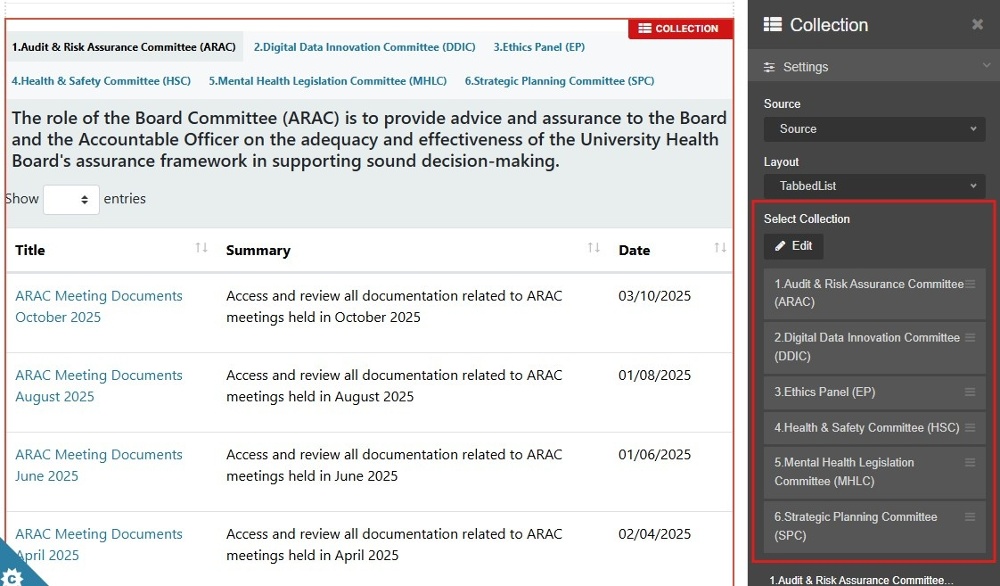Select 3.Ethics Panel (EP) in panel list
The width and height of the screenshot is (1000, 586).
[874, 392]
